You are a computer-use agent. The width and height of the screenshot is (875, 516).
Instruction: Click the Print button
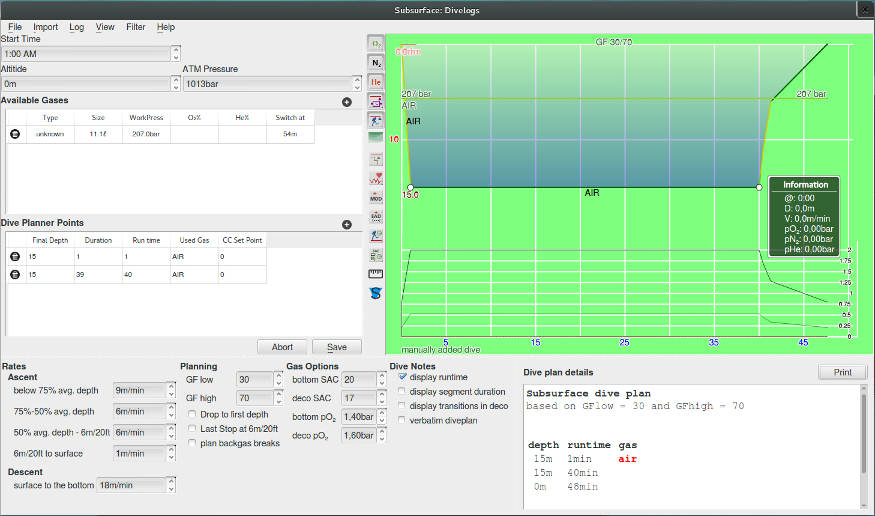(842, 372)
